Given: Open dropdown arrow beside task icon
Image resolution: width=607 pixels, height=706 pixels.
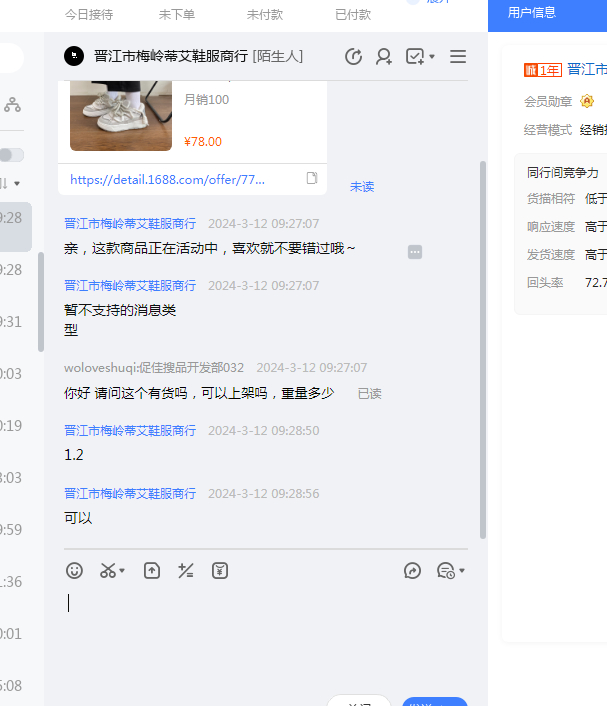Looking at the screenshot, I should click(432, 57).
